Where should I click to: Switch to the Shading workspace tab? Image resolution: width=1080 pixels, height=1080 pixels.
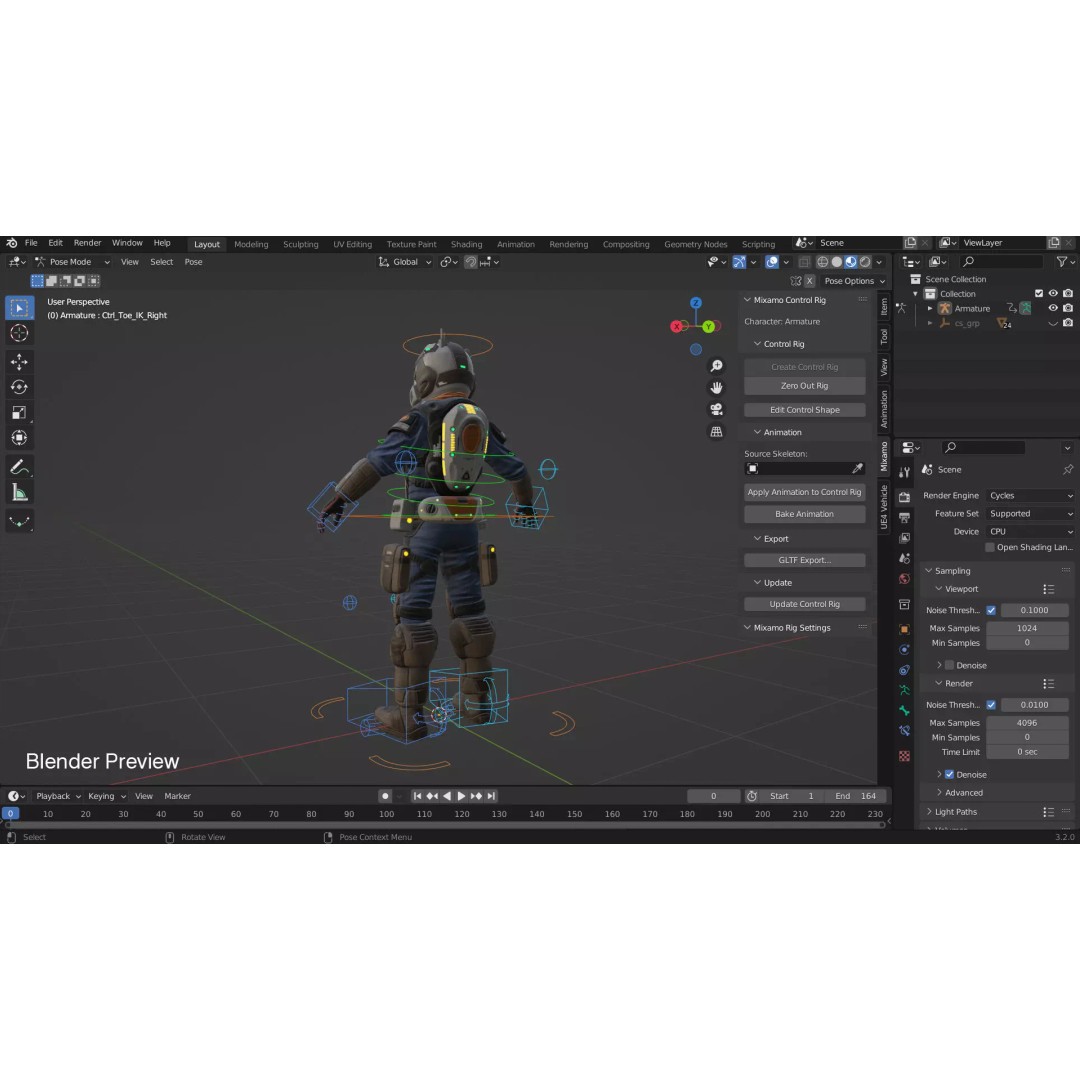[x=466, y=245]
